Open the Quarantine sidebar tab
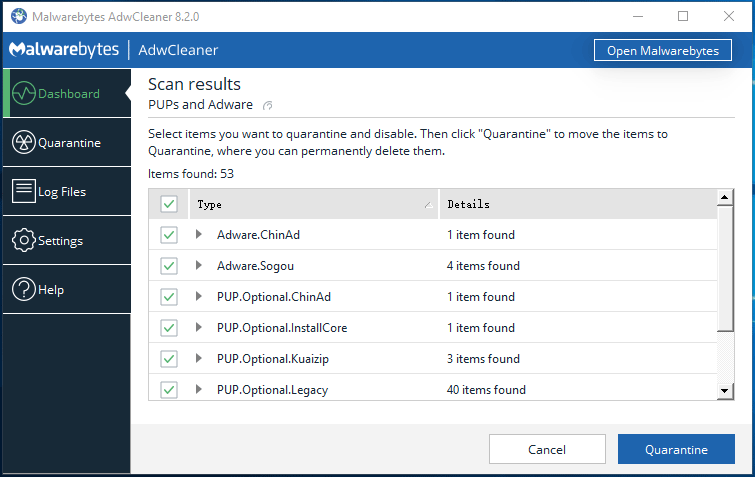Screen dimensions: 755x477 coord(67,142)
